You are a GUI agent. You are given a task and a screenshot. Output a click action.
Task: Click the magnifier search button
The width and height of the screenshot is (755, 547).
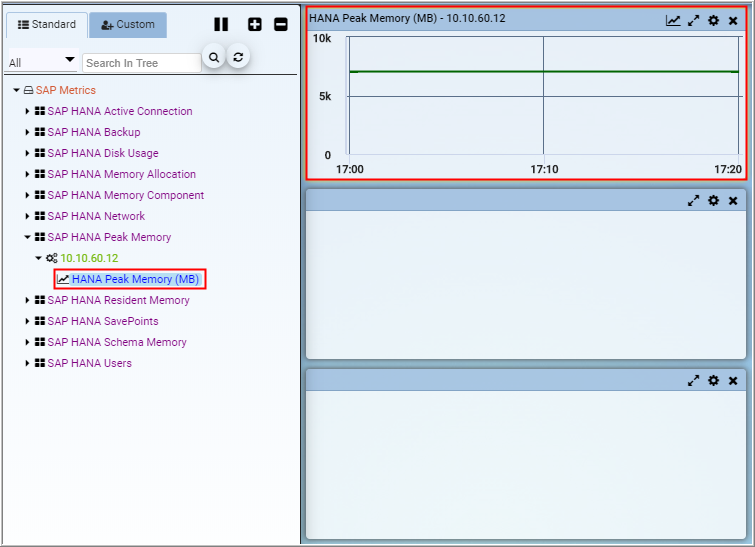pos(214,57)
